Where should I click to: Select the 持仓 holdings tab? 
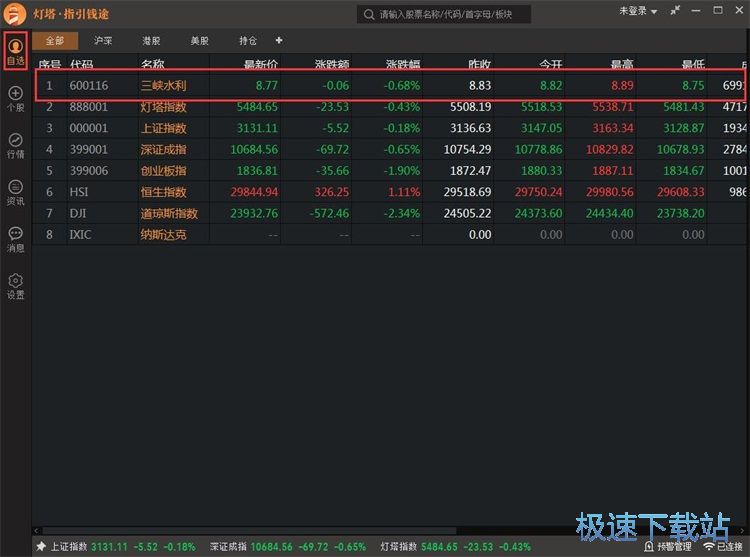click(248, 41)
